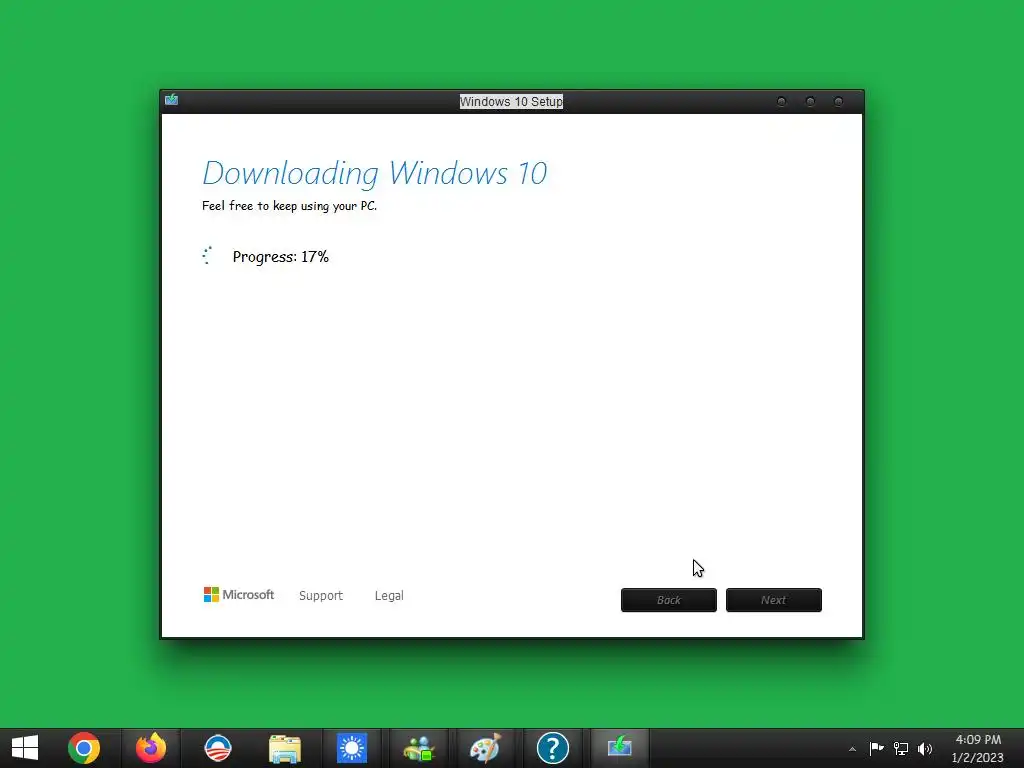Image resolution: width=1024 pixels, height=768 pixels.
Task: Click the Microsoft logo
Action: tap(239, 594)
